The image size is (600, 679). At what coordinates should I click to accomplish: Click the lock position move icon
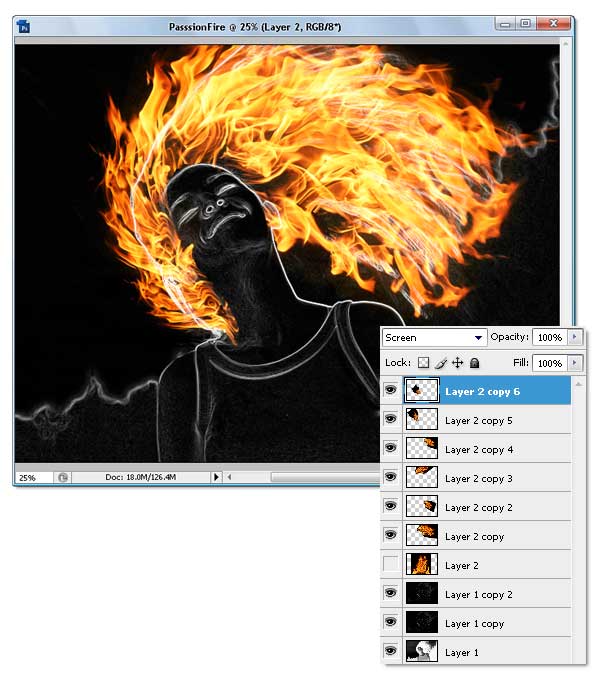click(457, 363)
